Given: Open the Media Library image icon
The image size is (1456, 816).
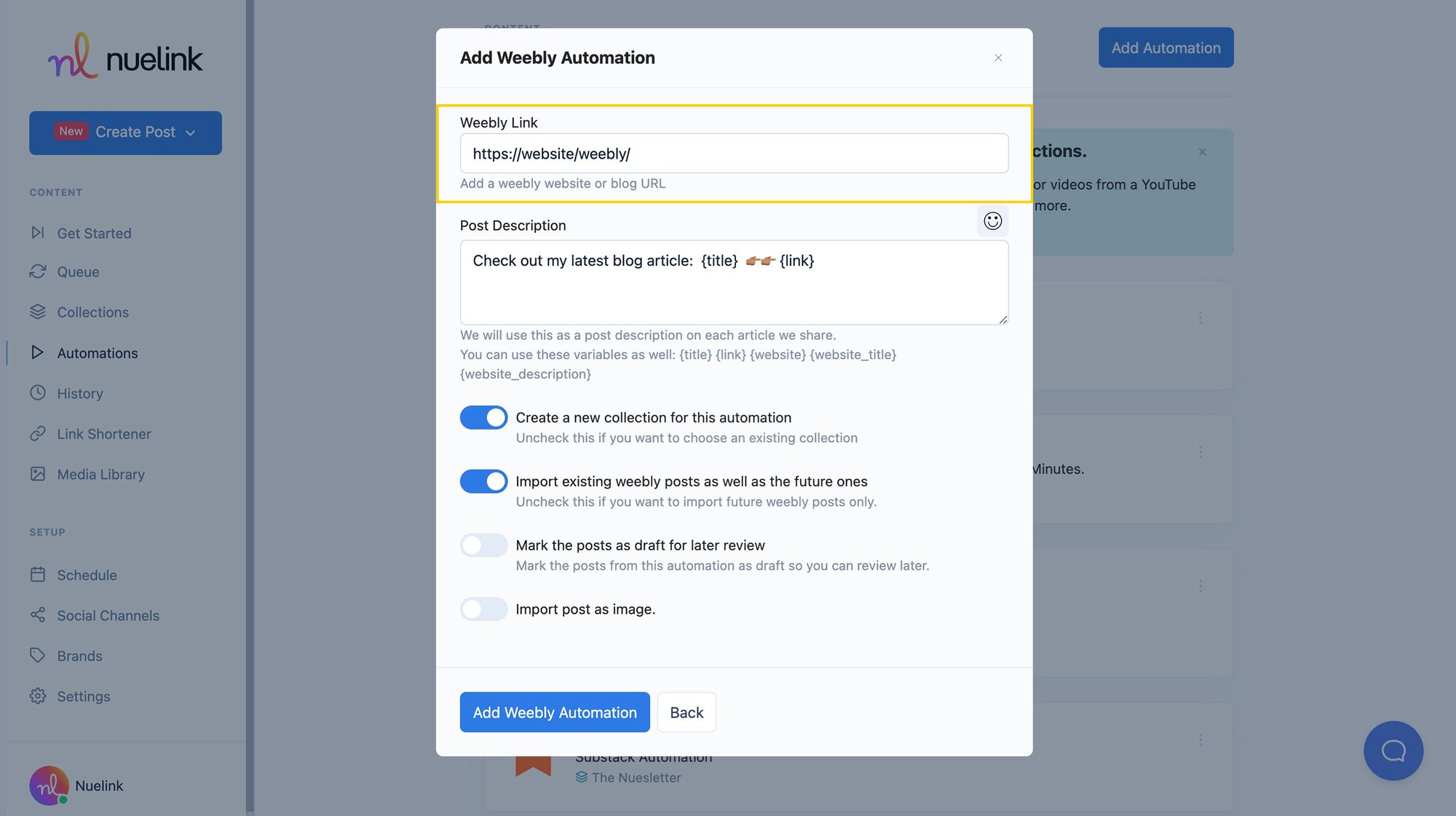Looking at the screenshot, I should [x=37, y=474].
